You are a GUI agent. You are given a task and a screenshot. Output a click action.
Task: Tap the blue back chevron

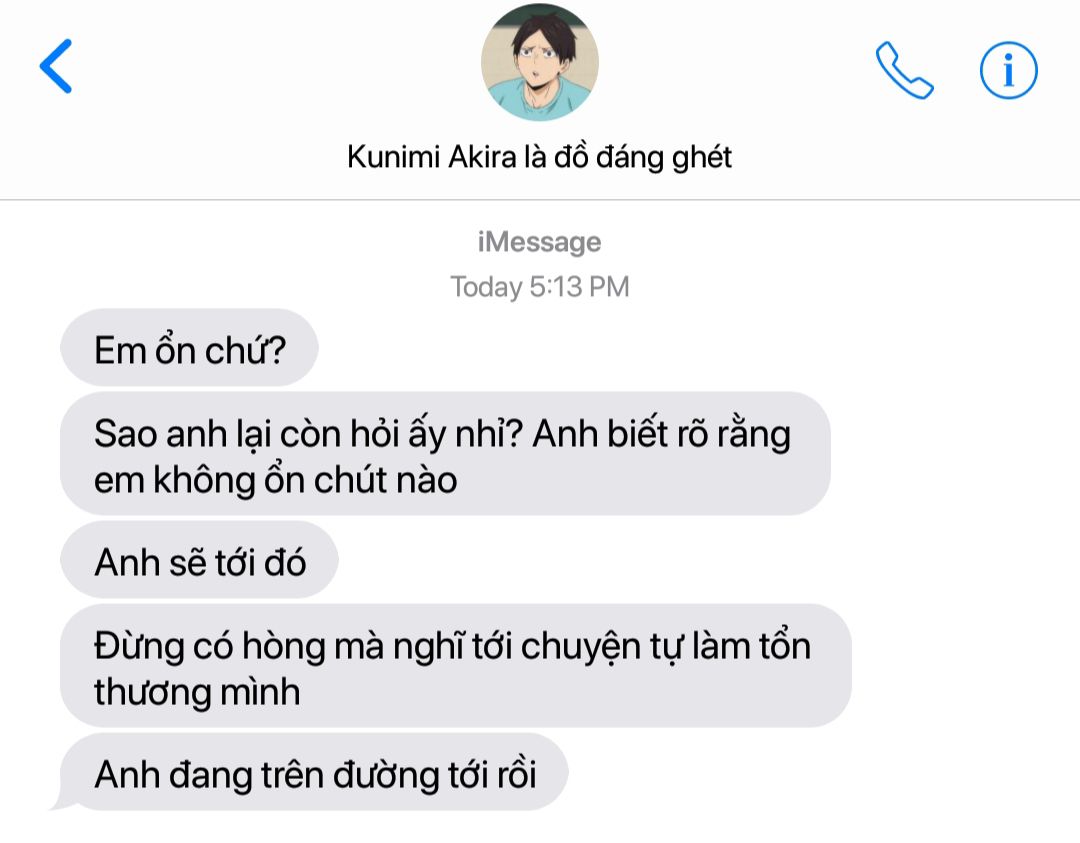click(x=56, y=66)
